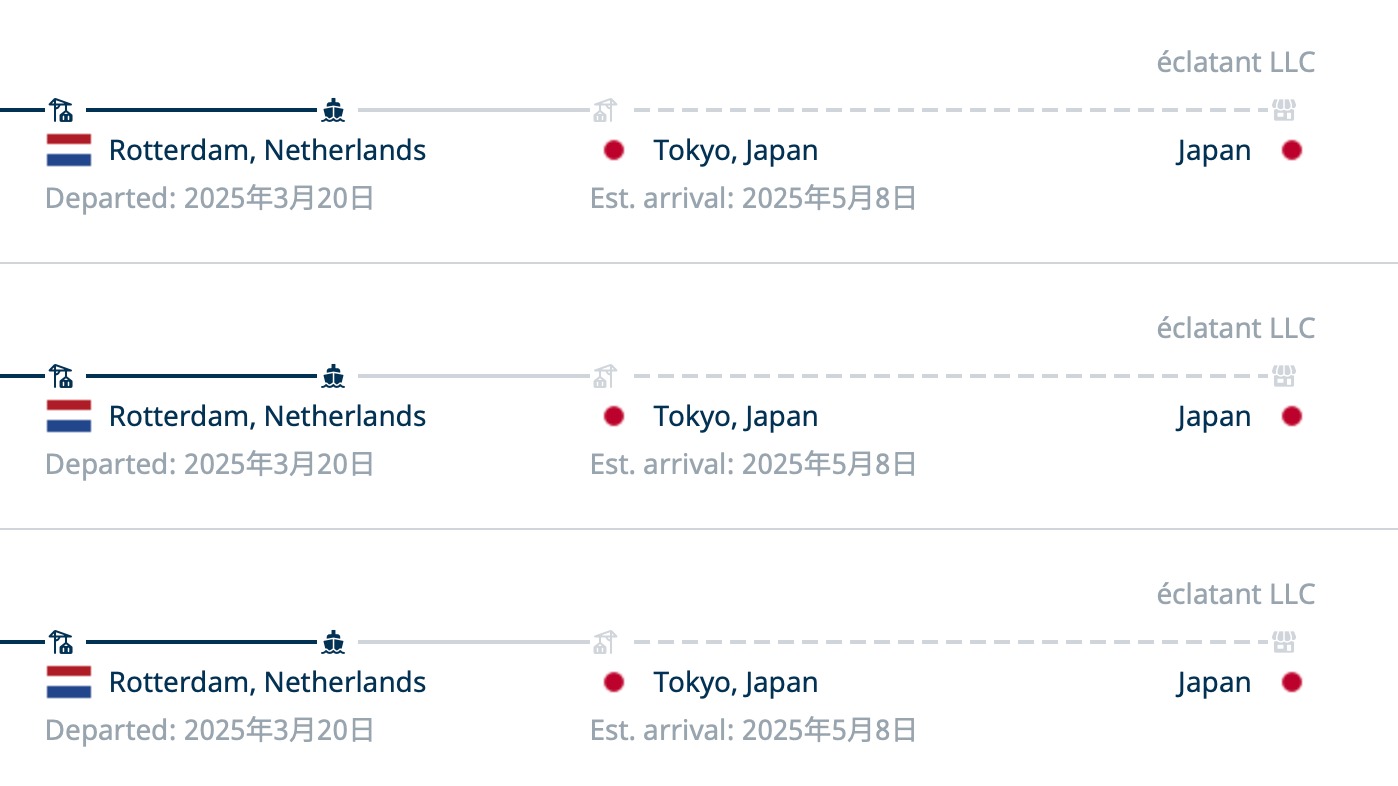Click the gray storefront icon in top shipment

click(1284, 110)
